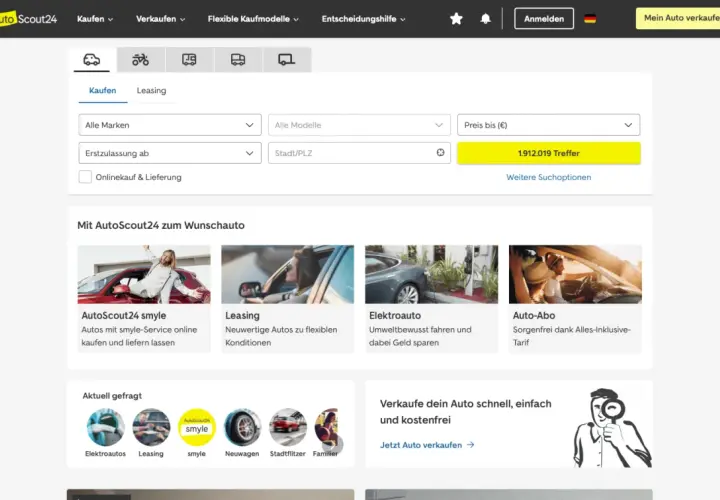Expand the Entscheidungshilfe menu
The image size is (720, 500).
363,19
